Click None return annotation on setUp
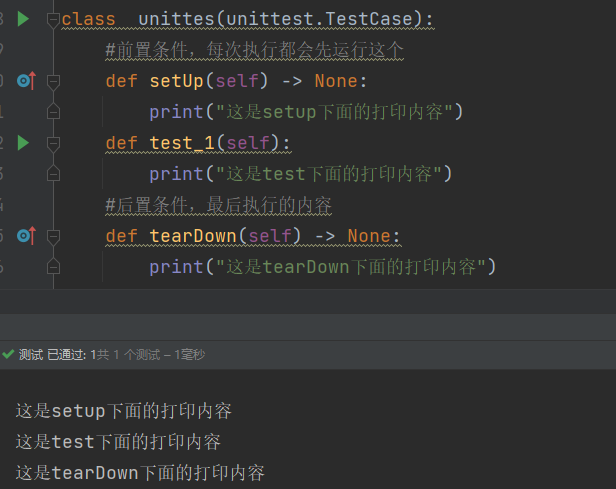This screenshot has height=489, width=616. 336,81
